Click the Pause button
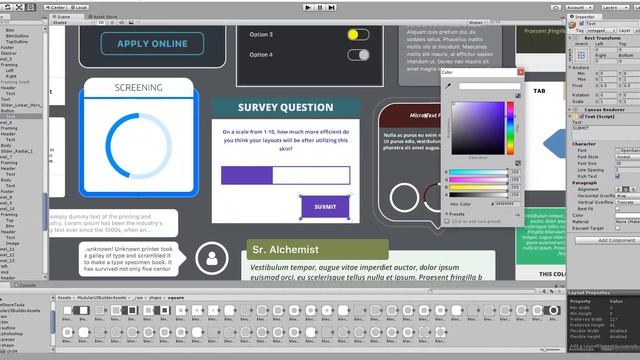The image size is (640, 360). (320, 7)
